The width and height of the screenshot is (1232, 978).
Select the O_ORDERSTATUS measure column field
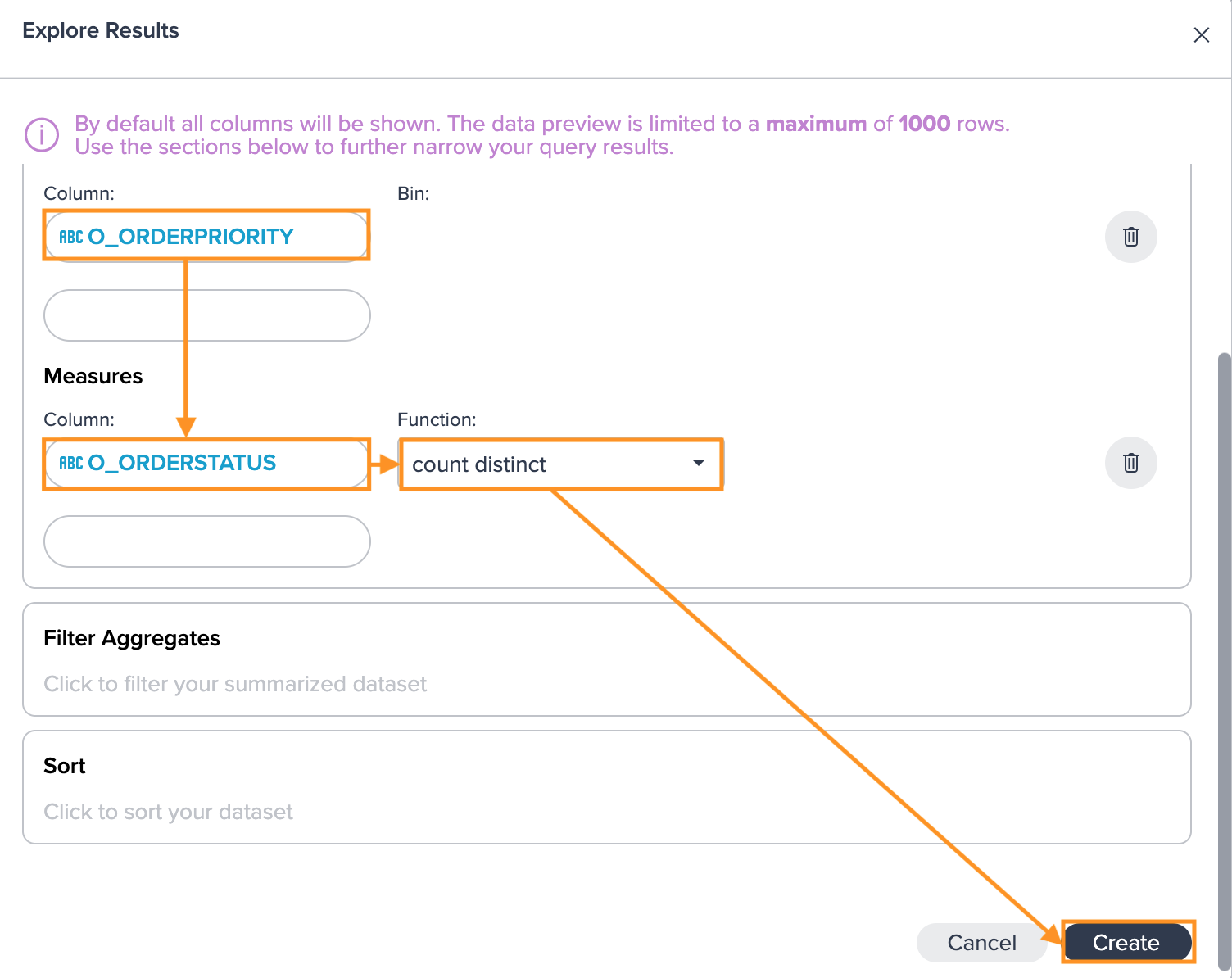206,463
